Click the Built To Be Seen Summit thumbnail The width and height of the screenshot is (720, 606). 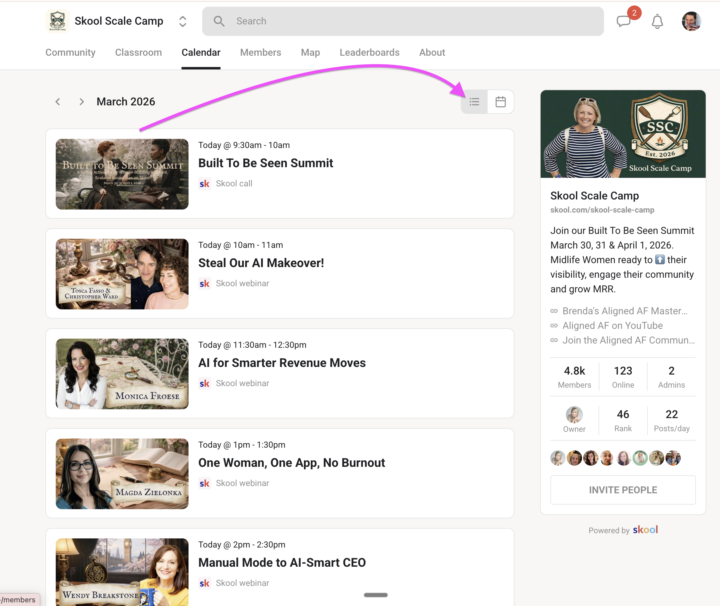(122, 174)
